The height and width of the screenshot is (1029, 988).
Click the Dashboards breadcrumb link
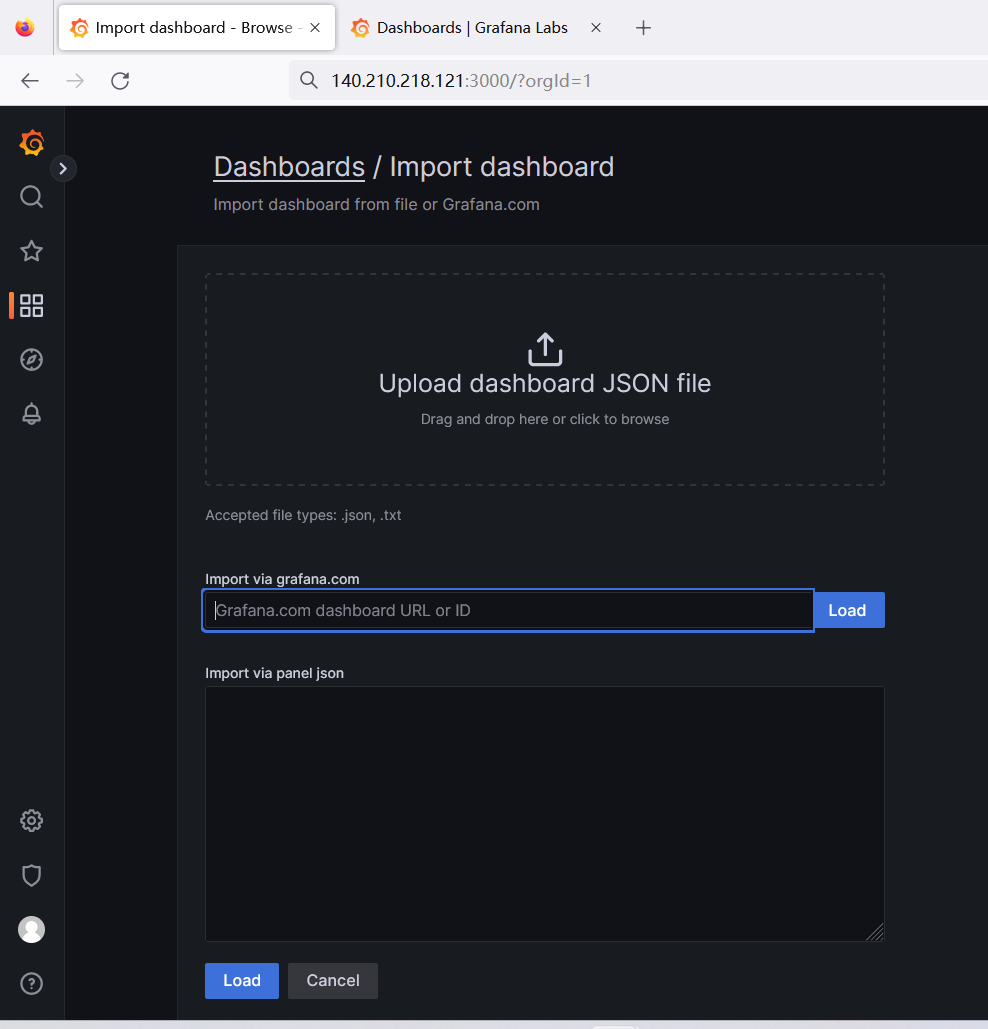click(289, 167)
